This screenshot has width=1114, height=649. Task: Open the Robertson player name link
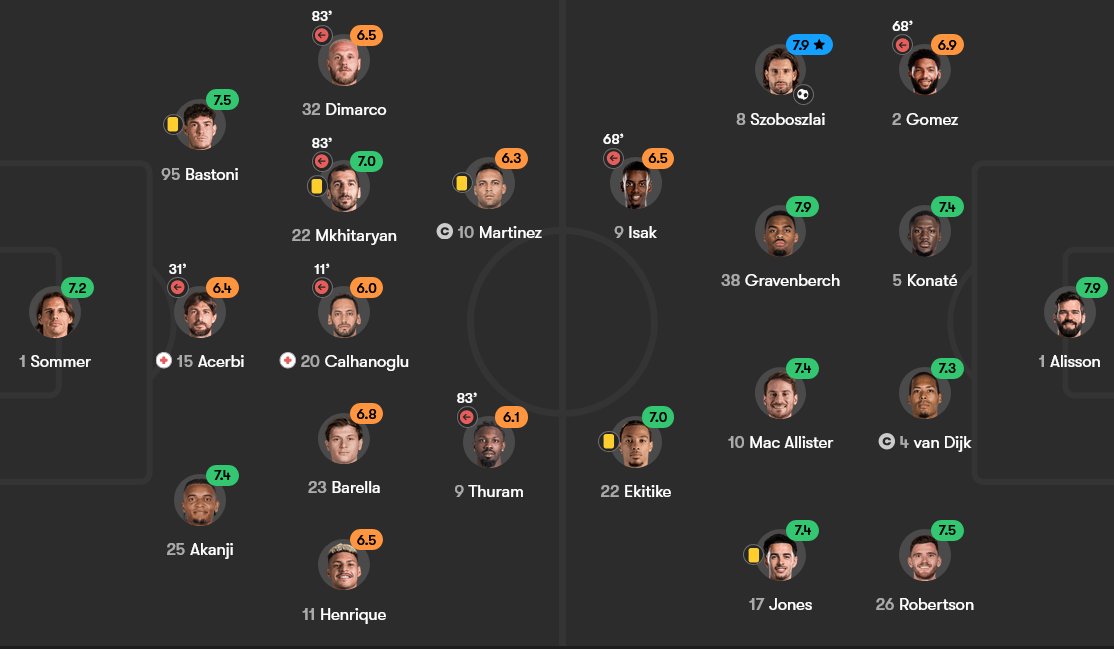tap(924, 604)
